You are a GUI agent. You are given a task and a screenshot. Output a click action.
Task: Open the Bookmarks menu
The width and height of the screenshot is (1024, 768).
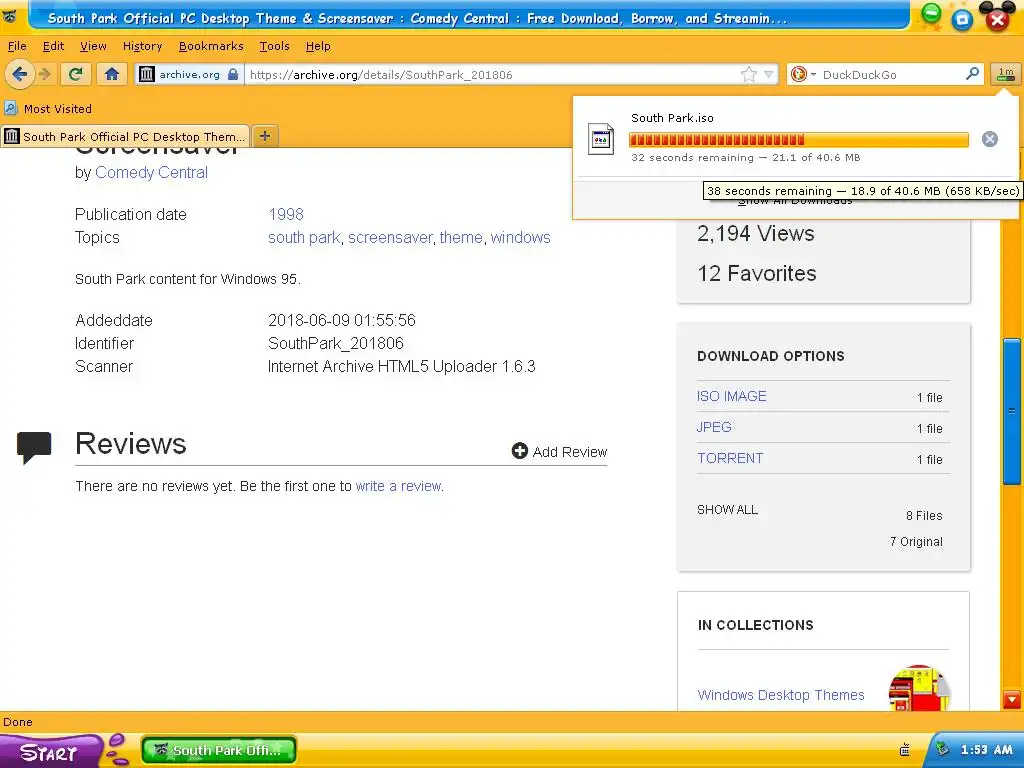(x=211, y=46)
